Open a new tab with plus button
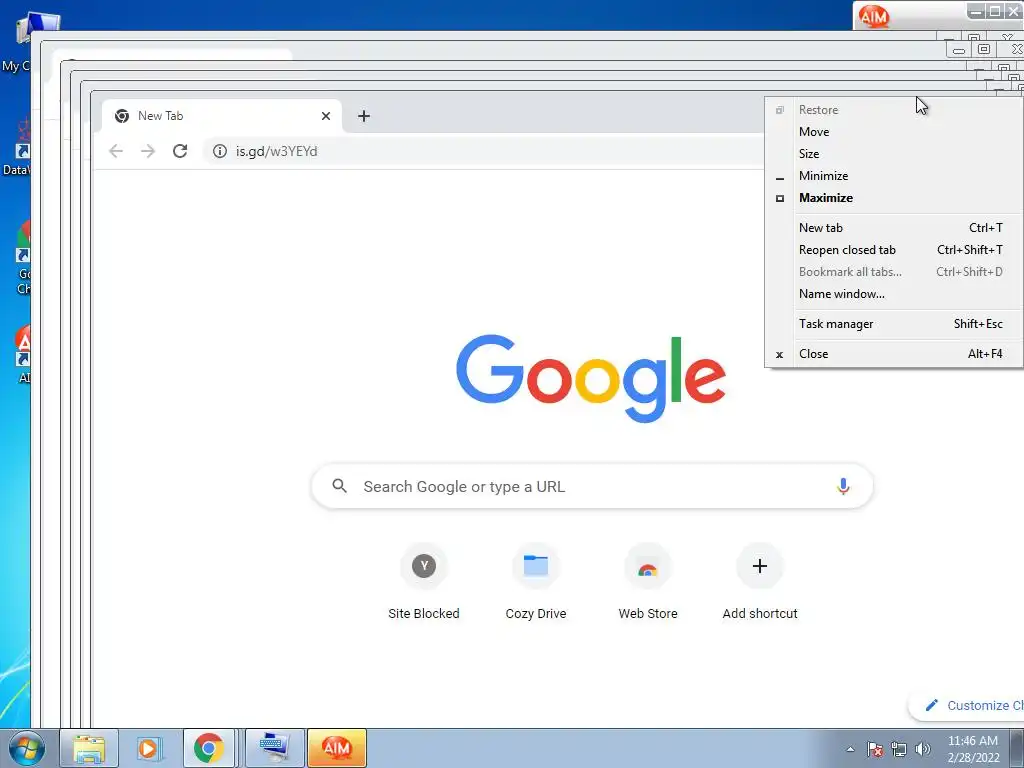The width and height of the screenshot is (1024, 768). tap(364, 116)
